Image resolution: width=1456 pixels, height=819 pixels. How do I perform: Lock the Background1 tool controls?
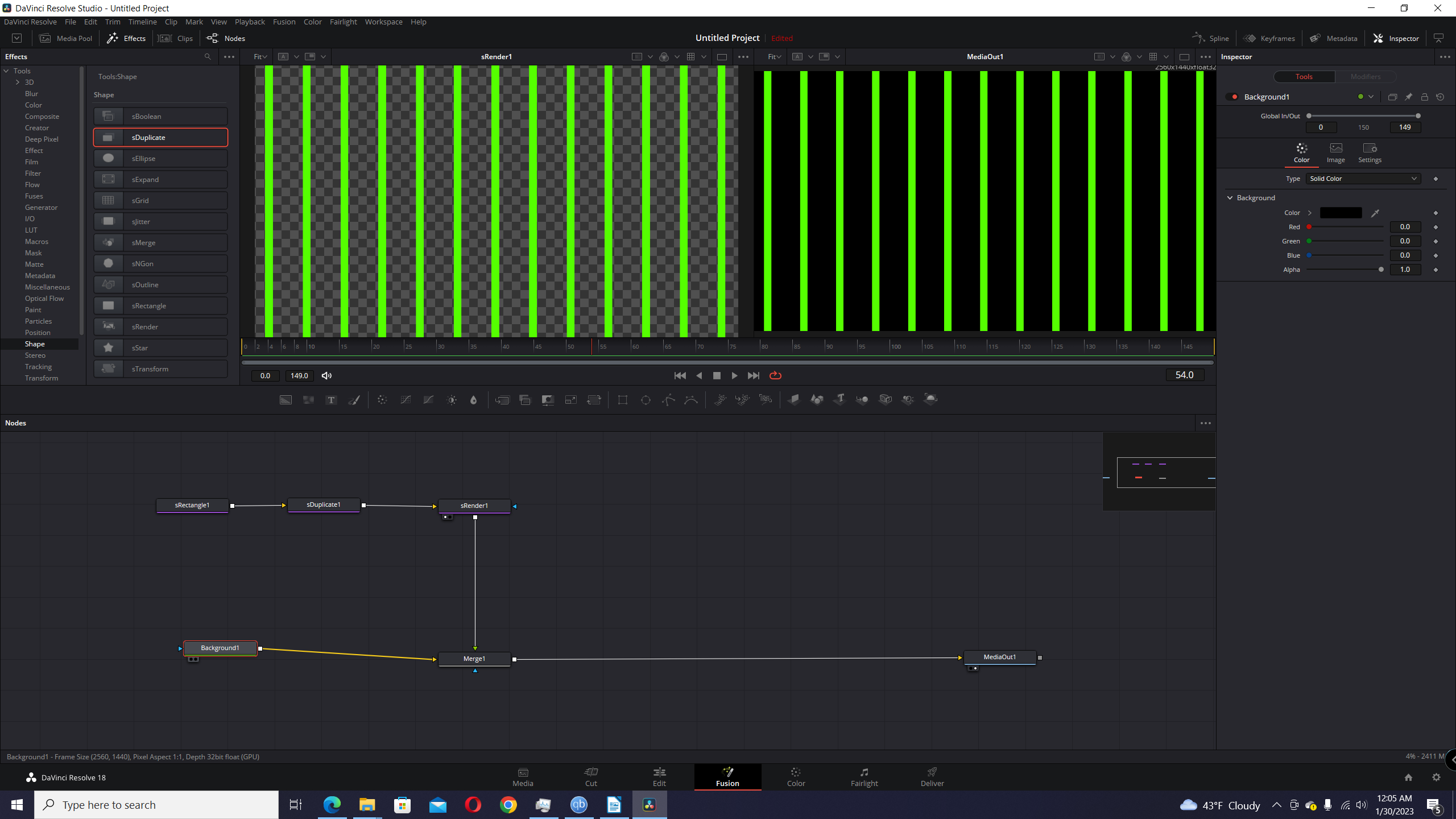point(1424,97)
